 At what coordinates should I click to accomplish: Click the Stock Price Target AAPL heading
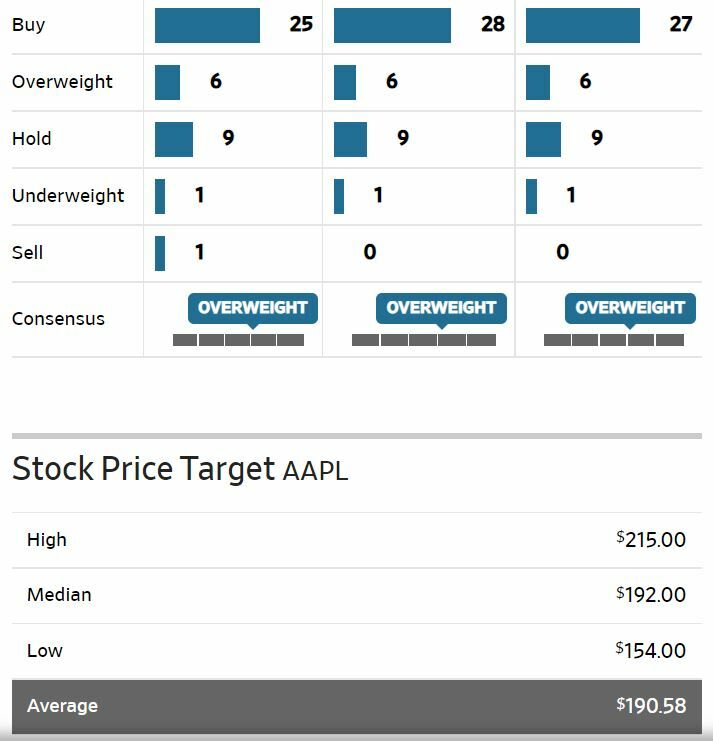180,469
